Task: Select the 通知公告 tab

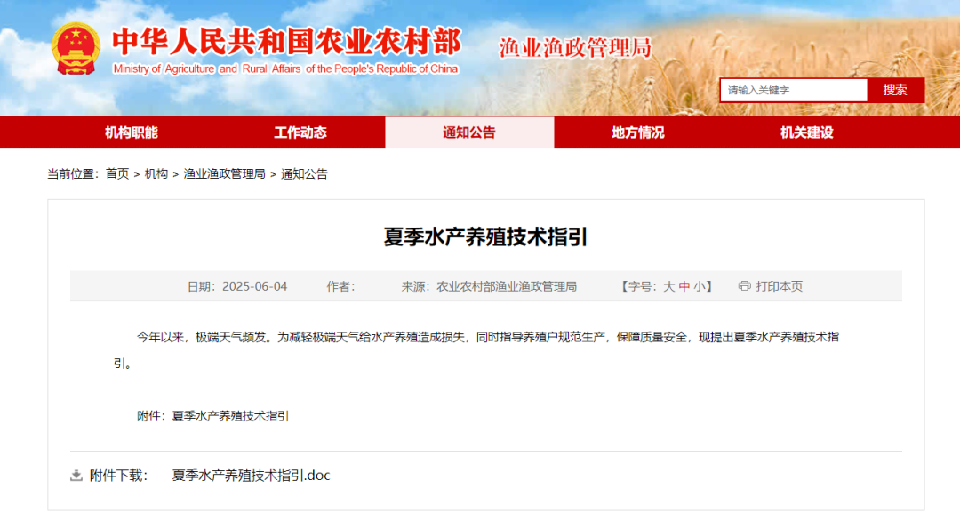Action: coord(470,132)
